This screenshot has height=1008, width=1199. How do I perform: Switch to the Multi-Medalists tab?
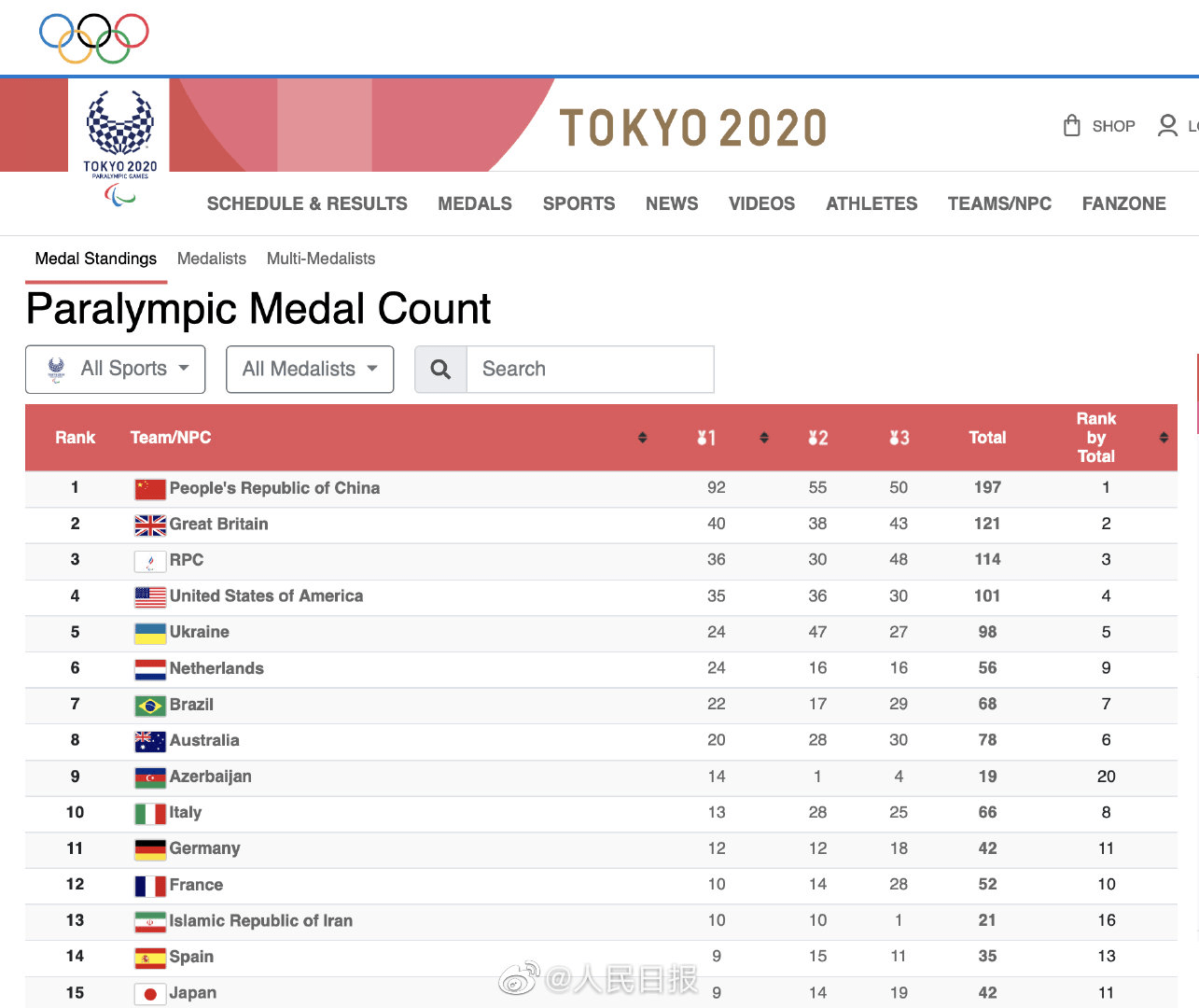click(321, 259)
